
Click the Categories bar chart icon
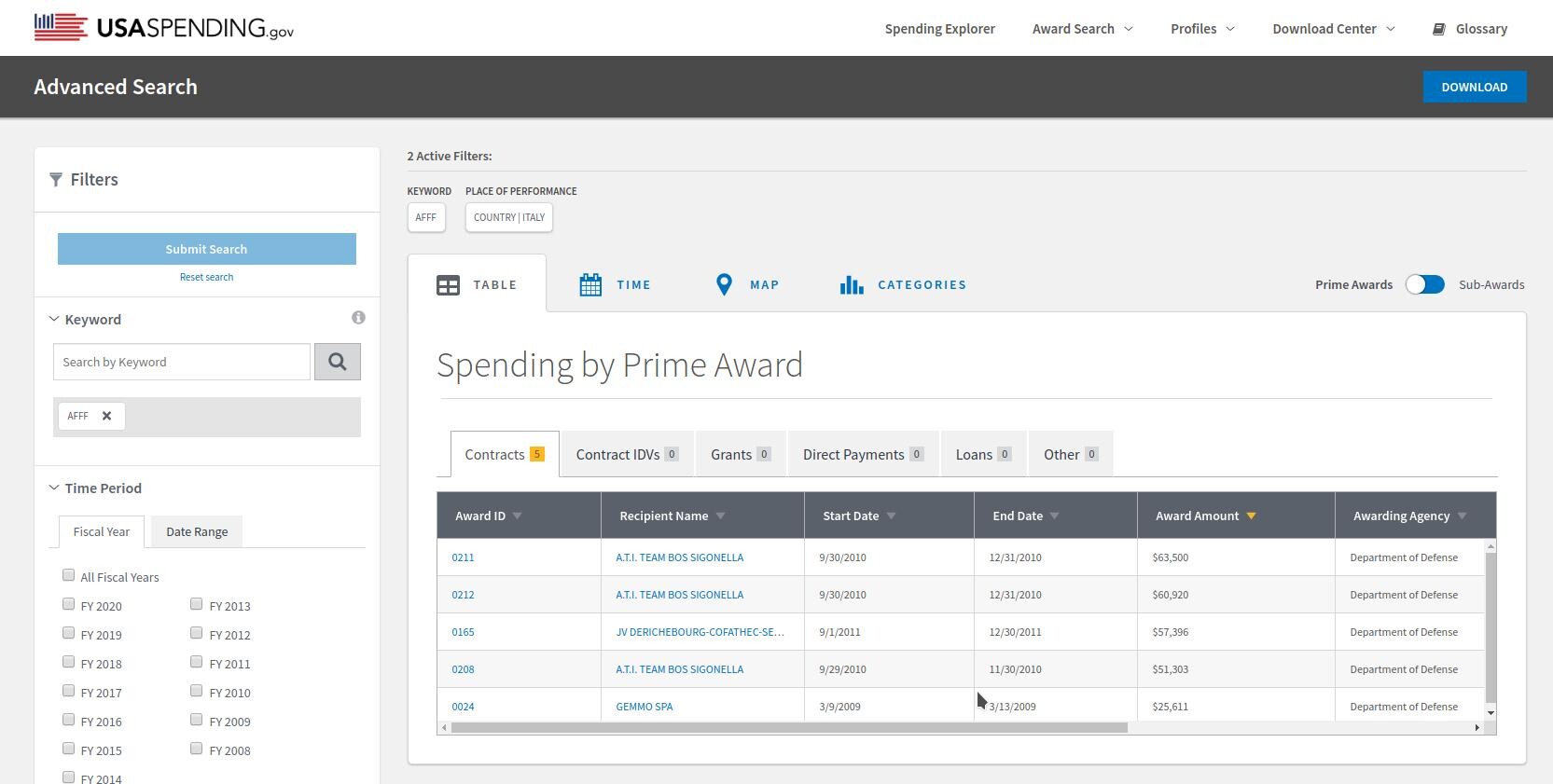pos(852,285)
